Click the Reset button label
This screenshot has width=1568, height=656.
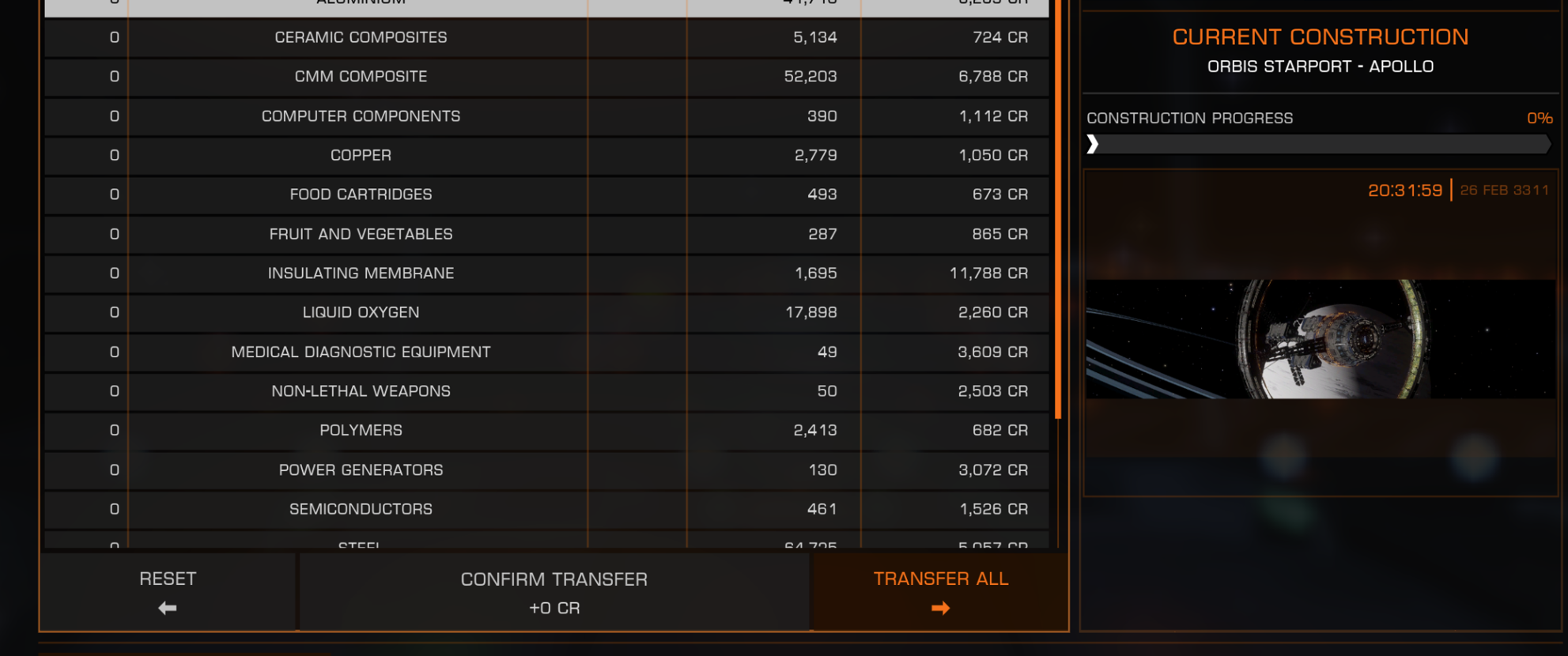click(168, 579)
